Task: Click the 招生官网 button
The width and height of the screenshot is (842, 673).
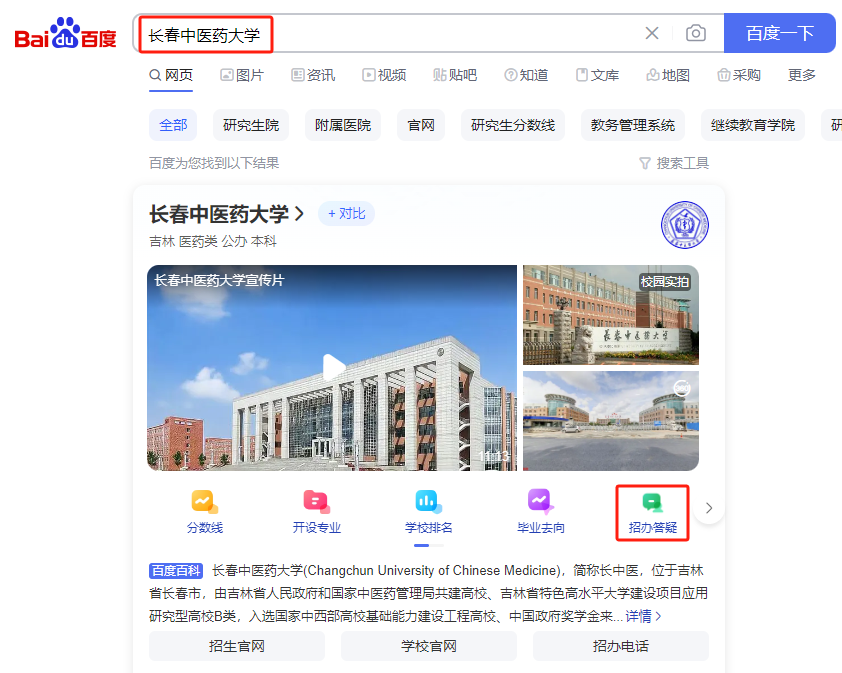Action: tap(237, 646)
